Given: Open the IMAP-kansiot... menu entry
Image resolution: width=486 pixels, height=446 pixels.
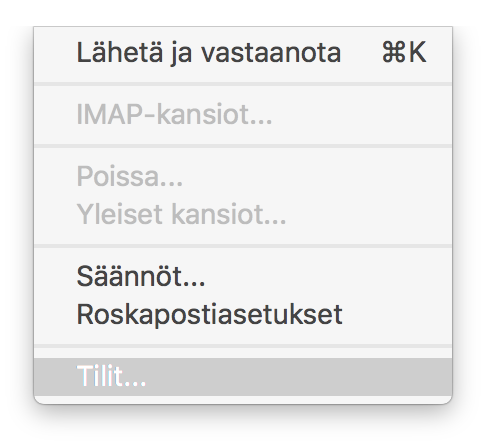Looking at the screenshot, I should [x=243, y=115].
